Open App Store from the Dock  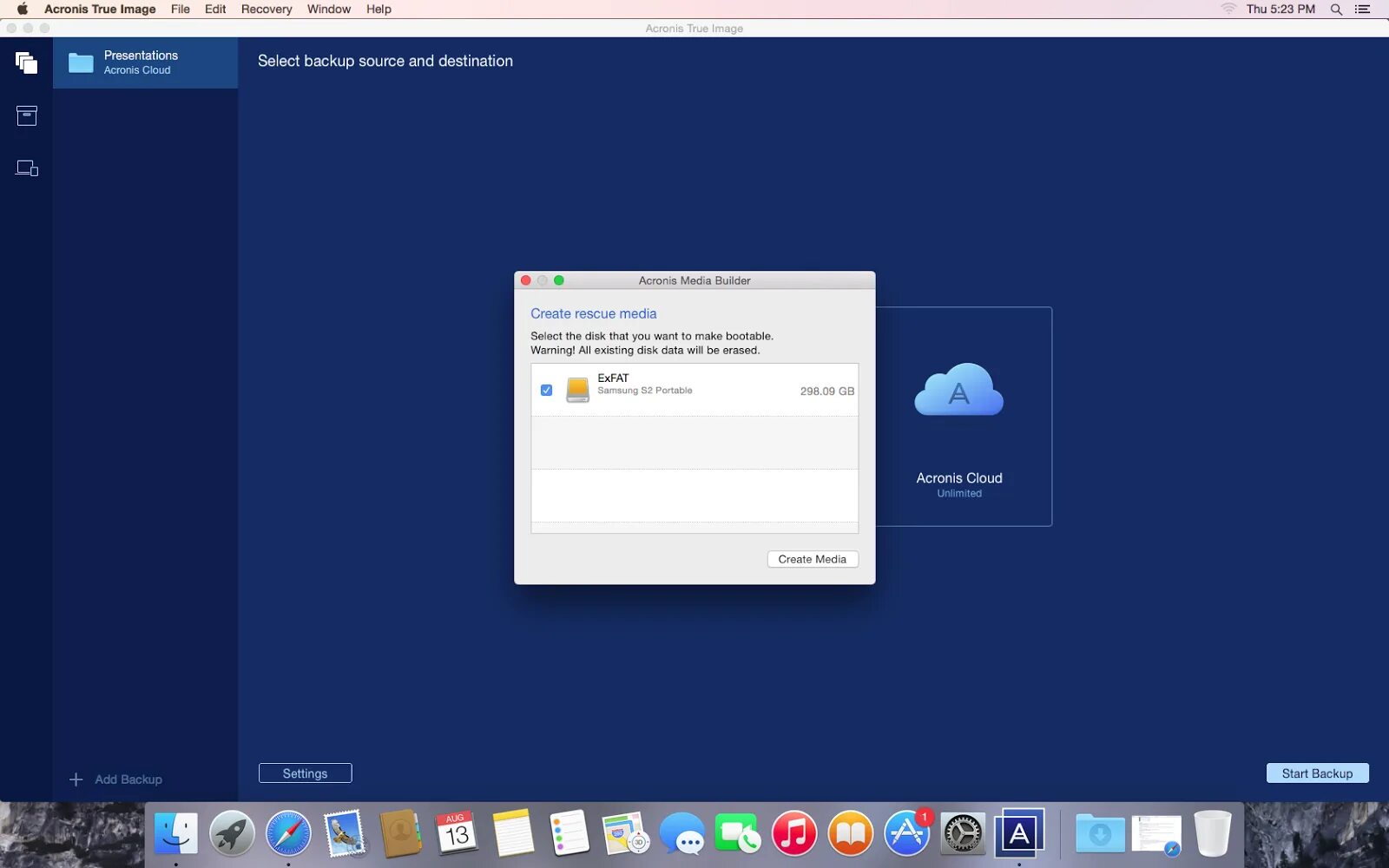(907, 834)
